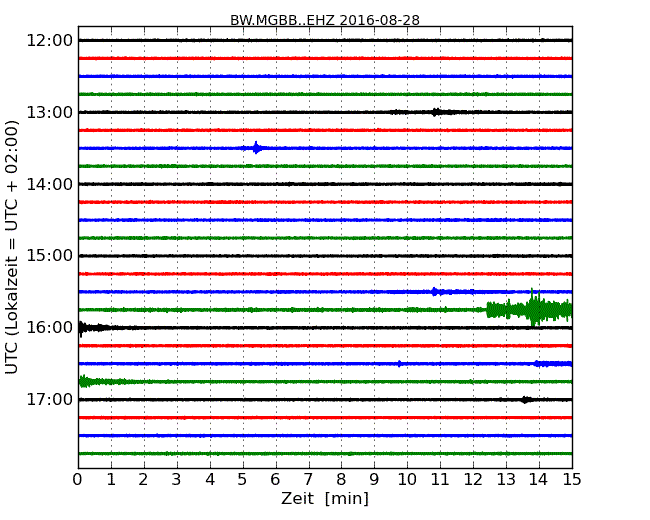Screen dimensions: 650x520
Task: Click the 10 minute tick label
Action: 407,480
